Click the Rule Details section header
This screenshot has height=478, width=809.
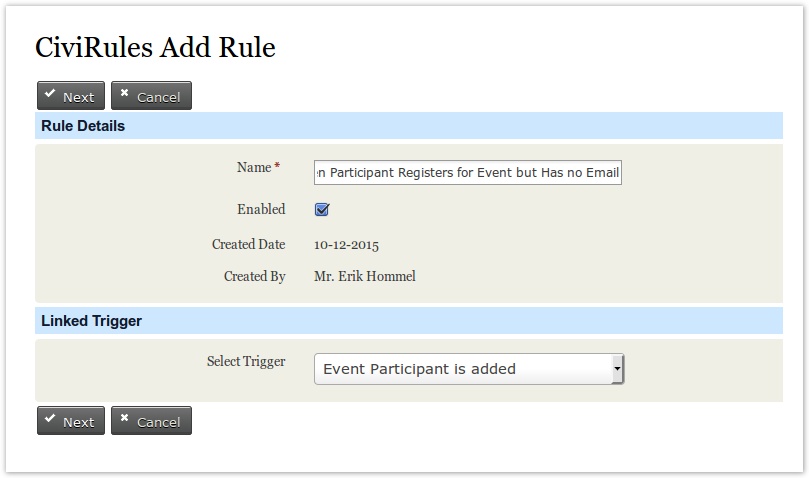pos(83,126)
